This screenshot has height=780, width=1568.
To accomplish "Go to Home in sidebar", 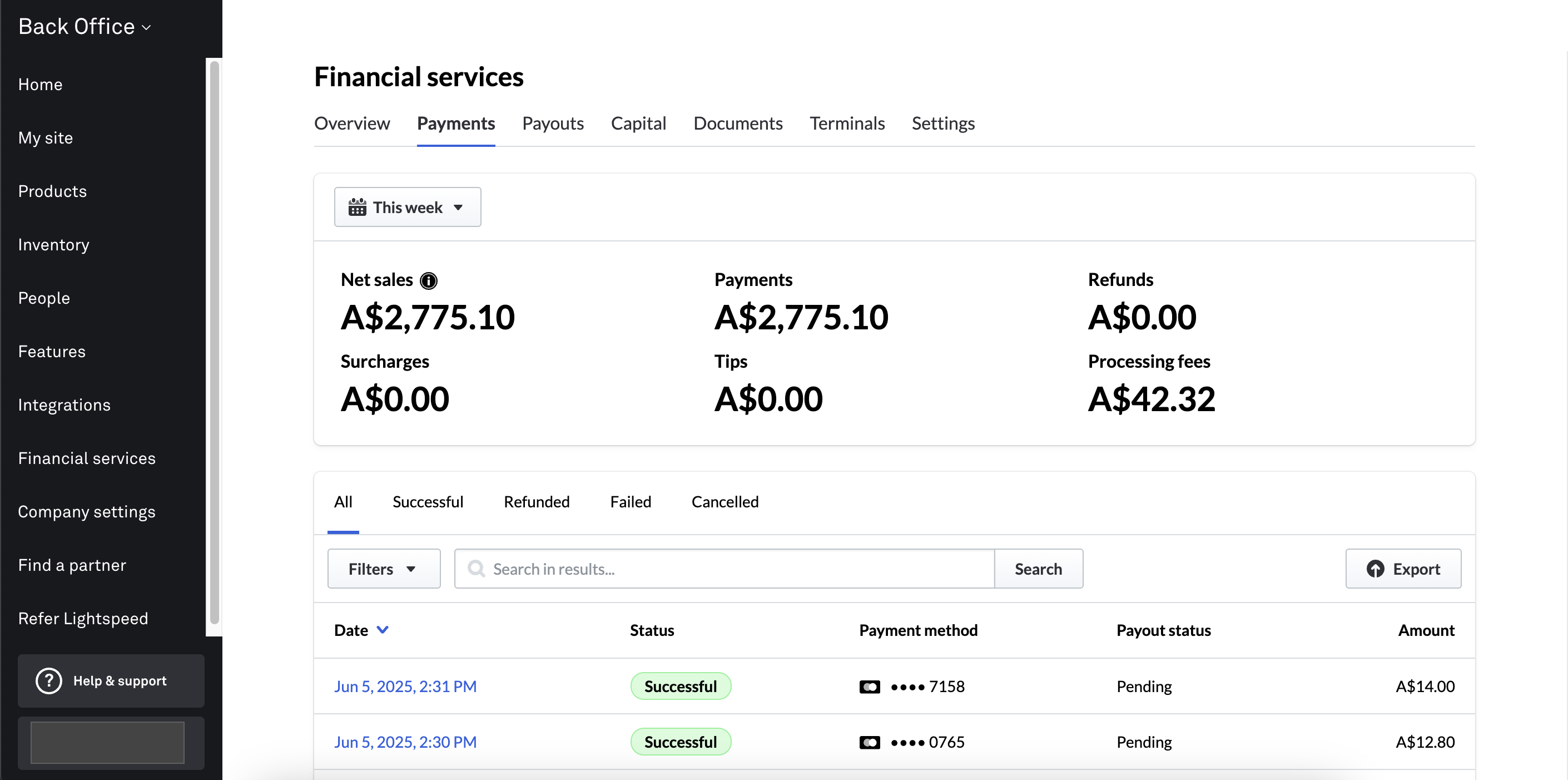I will coord(40,85).
